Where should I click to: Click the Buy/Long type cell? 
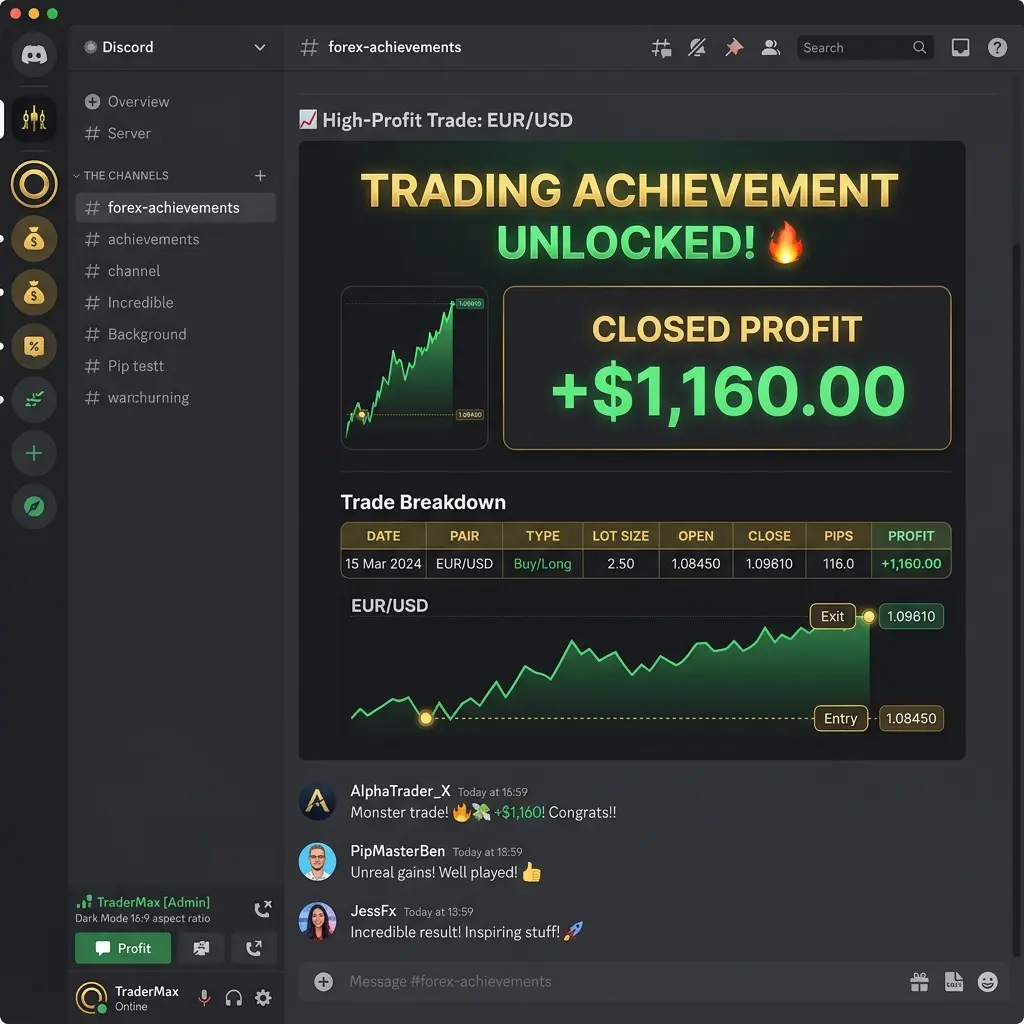[542, 564]
